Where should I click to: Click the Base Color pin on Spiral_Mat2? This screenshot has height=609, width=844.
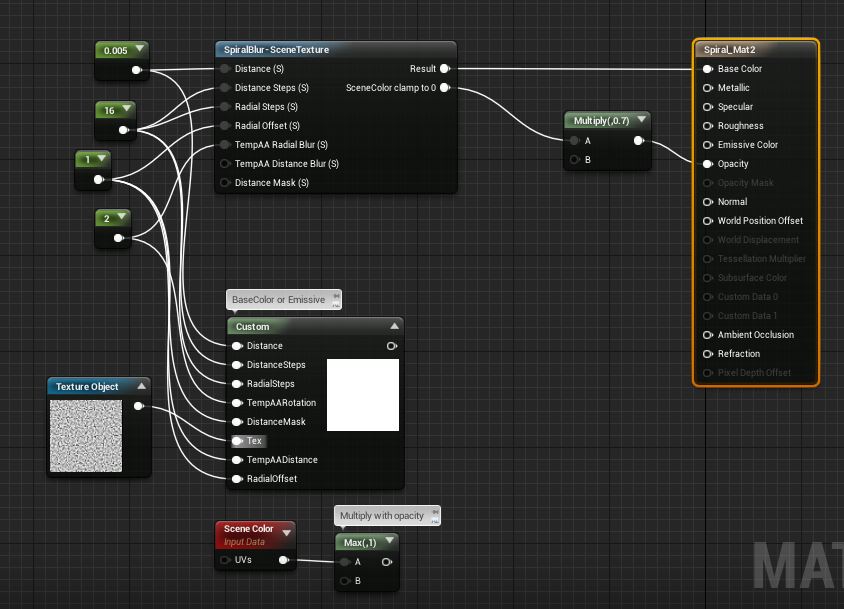[708, 69]
